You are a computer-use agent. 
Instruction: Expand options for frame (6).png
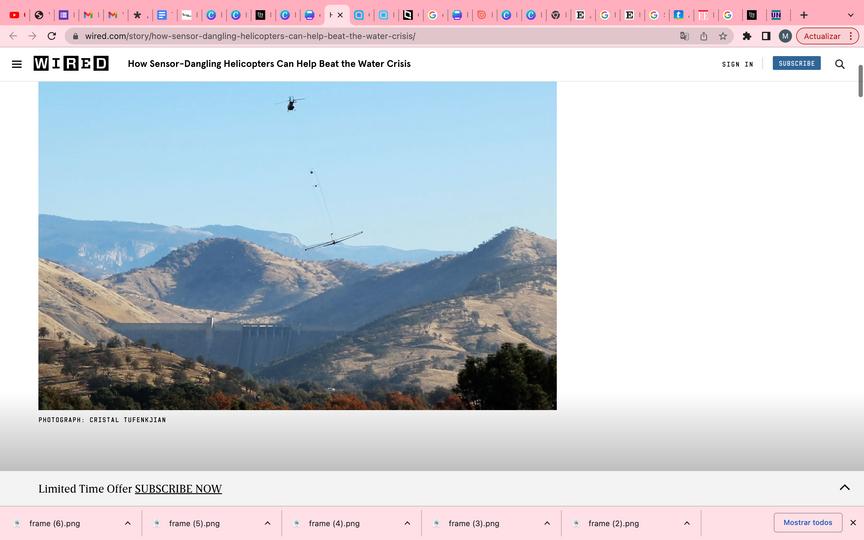tap(128, 523)
